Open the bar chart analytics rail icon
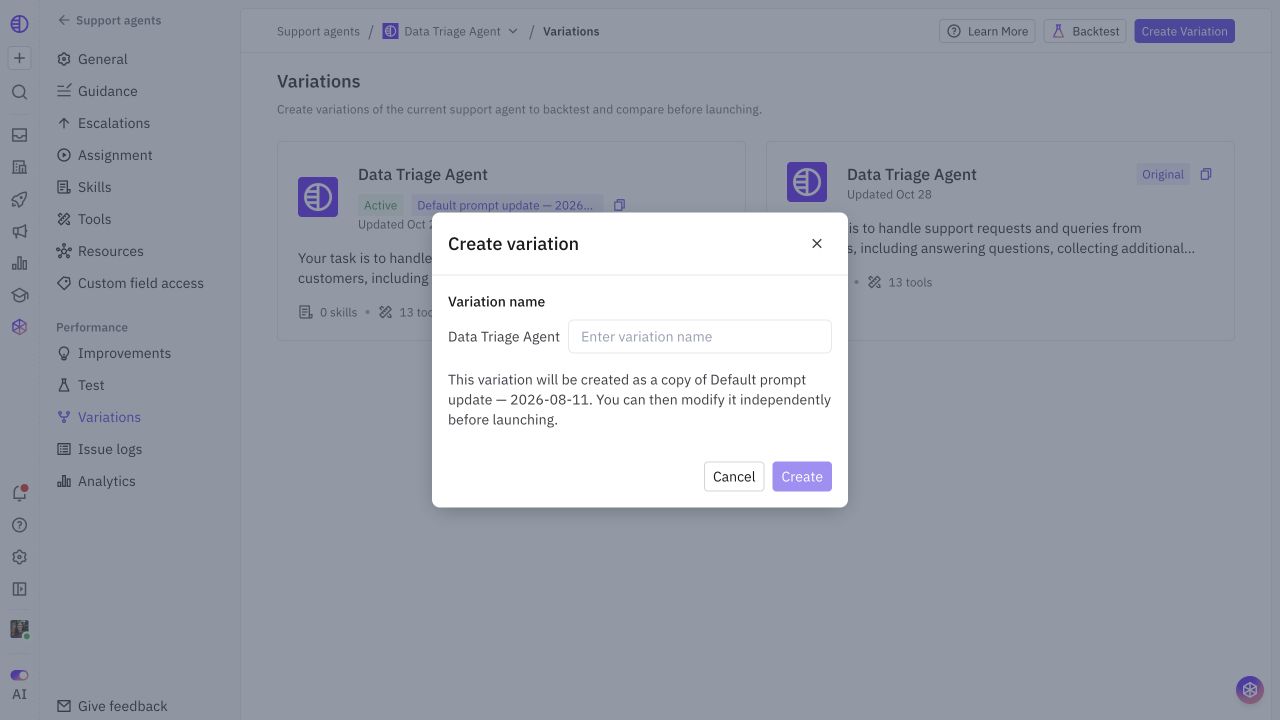1280x720 pixels. [x=19, y=263]
